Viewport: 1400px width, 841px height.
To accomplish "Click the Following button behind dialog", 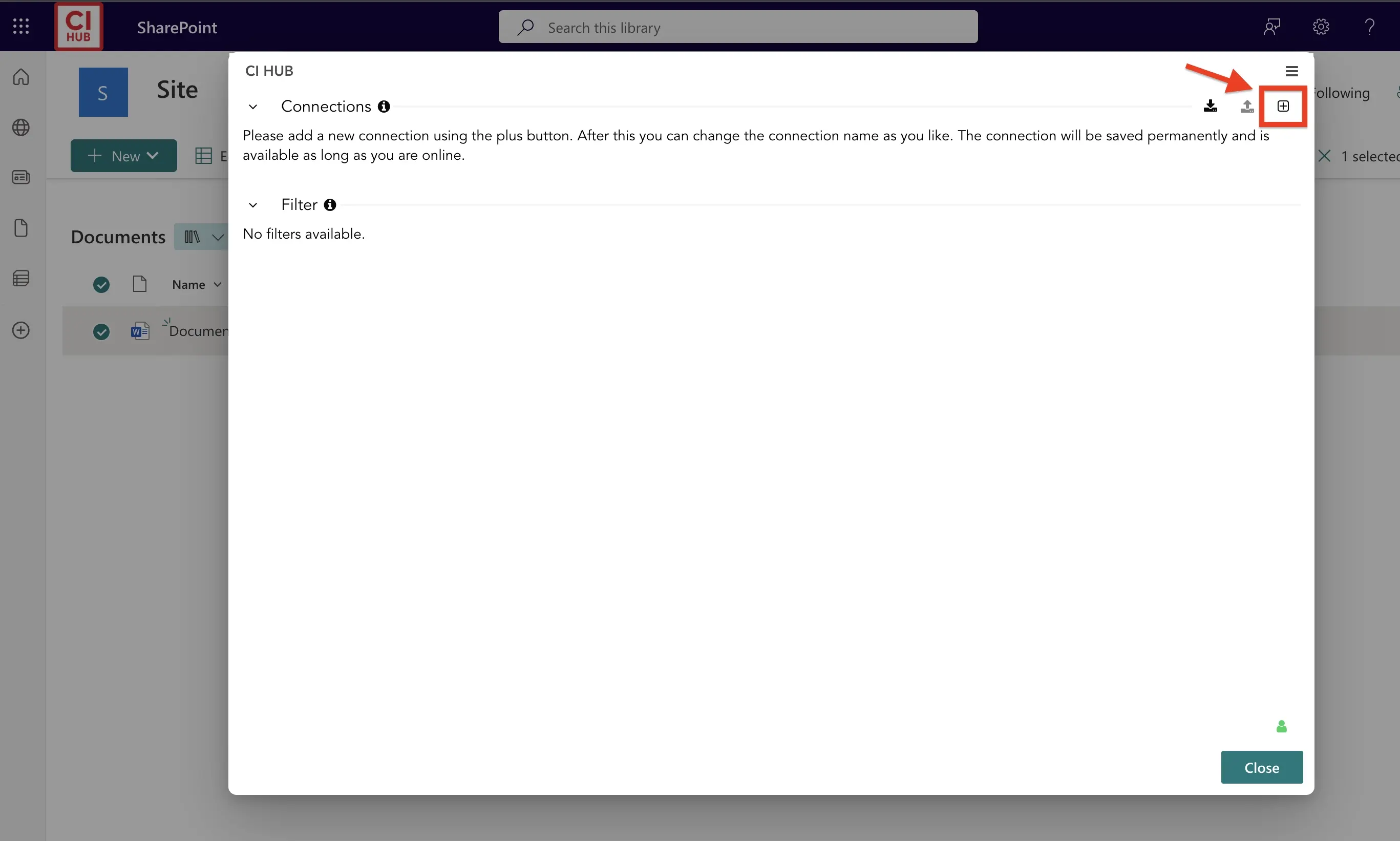I will (1342, 92).
